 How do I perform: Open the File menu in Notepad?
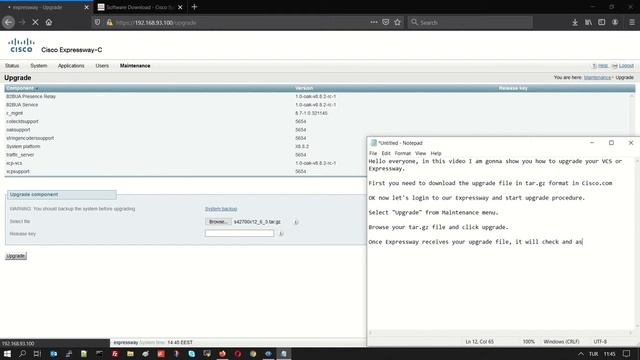[x=373, y=153]
